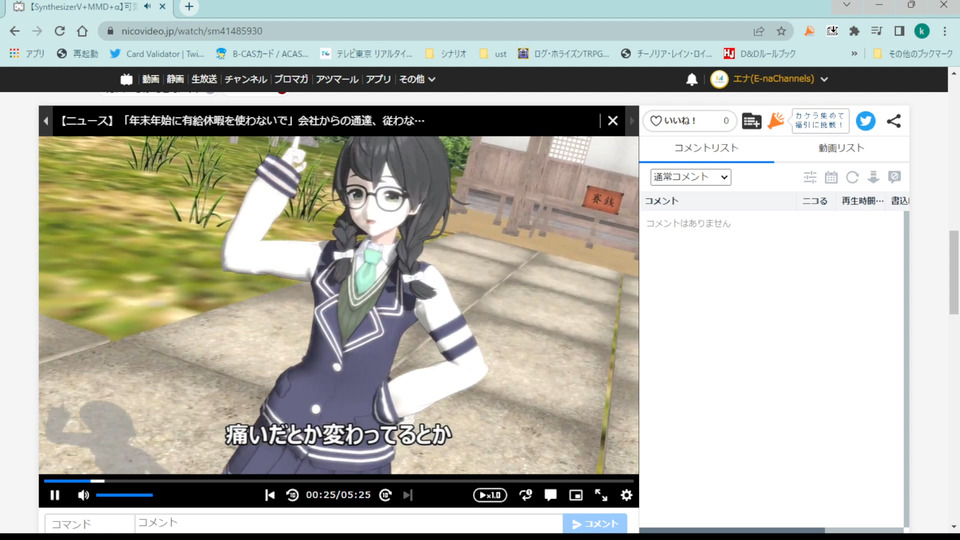960x540 pixels.
Task: Open the シナリオ bookmark folder
Action: click(x=446, y=54)
